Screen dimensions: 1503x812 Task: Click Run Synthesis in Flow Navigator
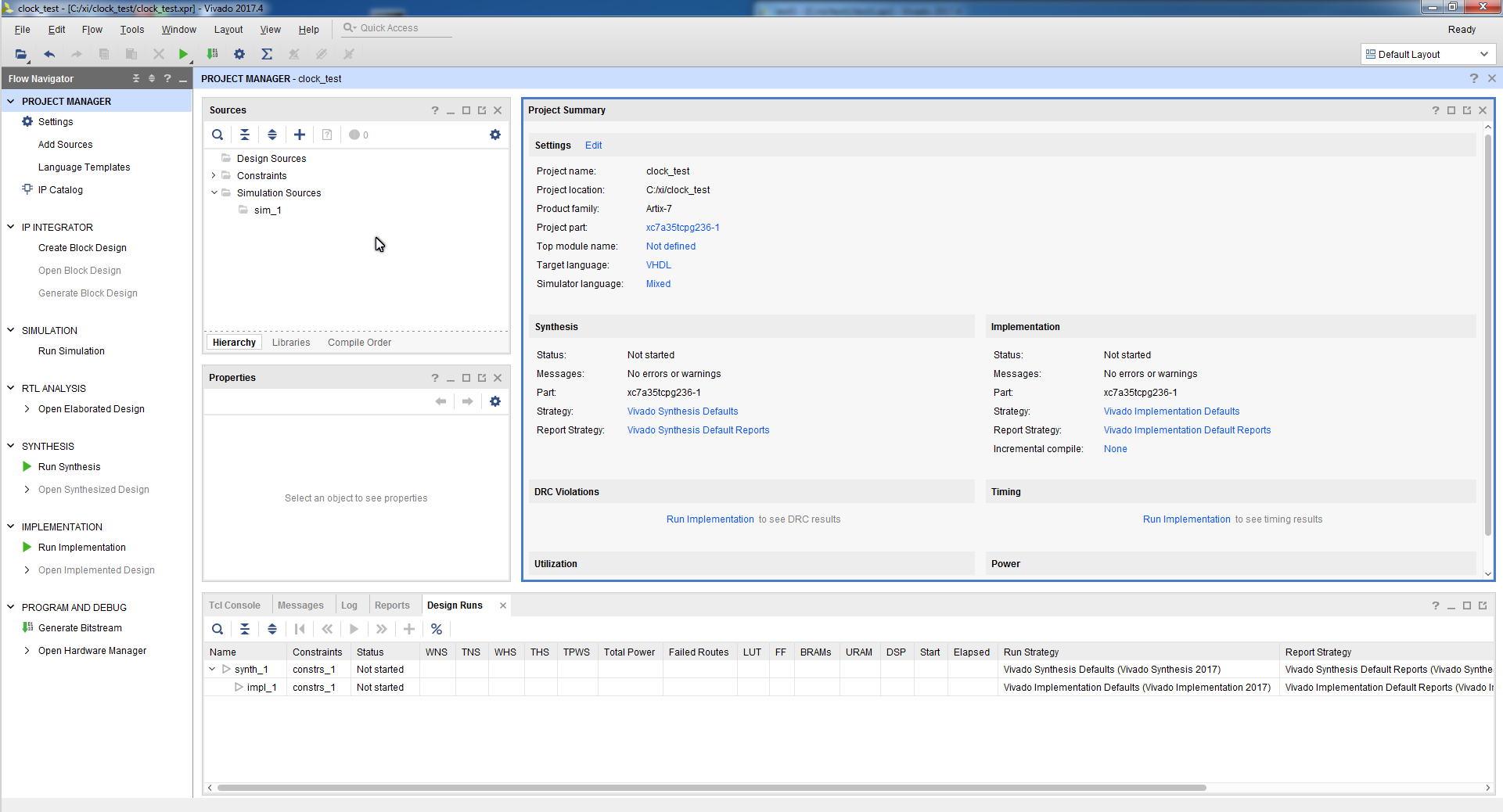(x=69, y=467)
